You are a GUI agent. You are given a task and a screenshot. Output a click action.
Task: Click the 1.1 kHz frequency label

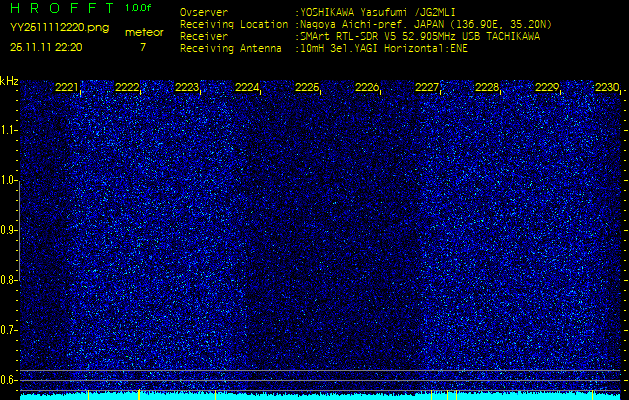coord(7,130)
